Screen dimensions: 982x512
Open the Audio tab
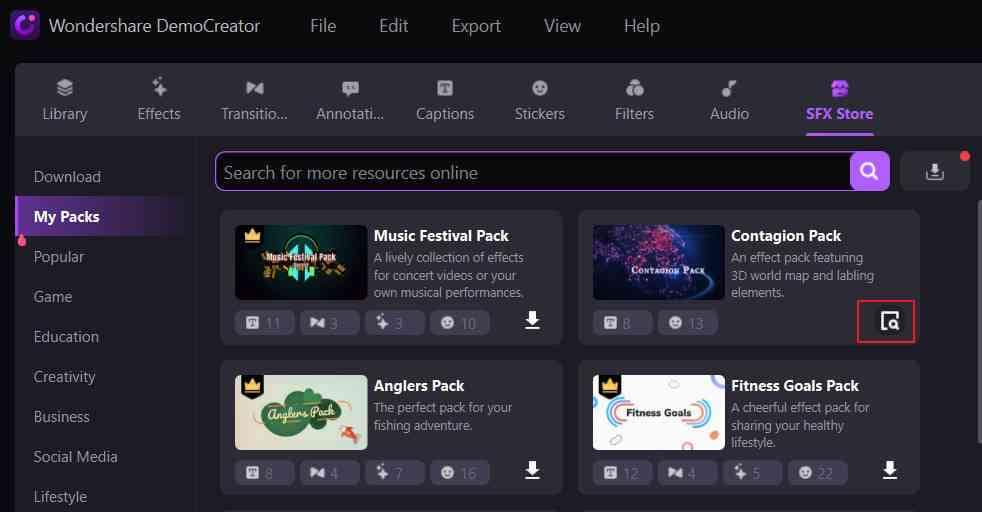[x=729, y=100]
